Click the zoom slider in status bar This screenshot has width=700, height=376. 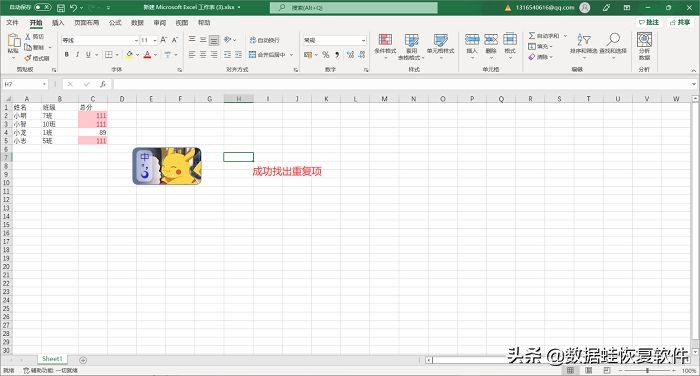(647, 371)
